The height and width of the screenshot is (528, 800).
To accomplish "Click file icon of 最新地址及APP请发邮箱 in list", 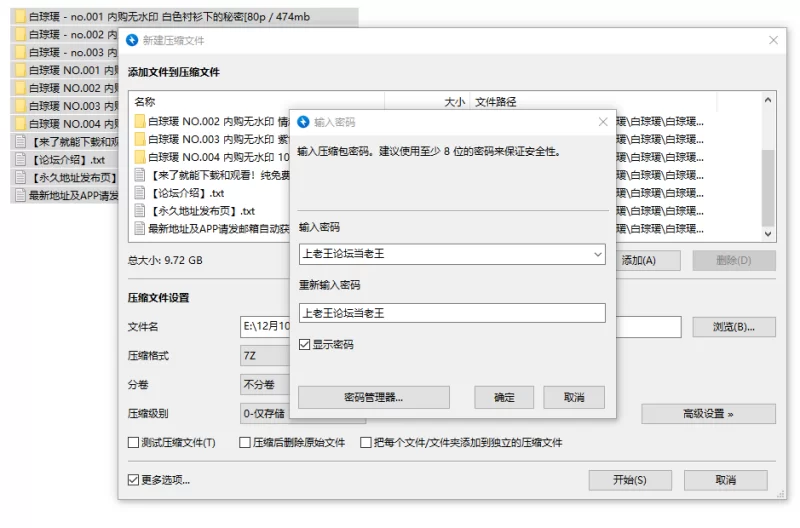I will pos(140,229).
